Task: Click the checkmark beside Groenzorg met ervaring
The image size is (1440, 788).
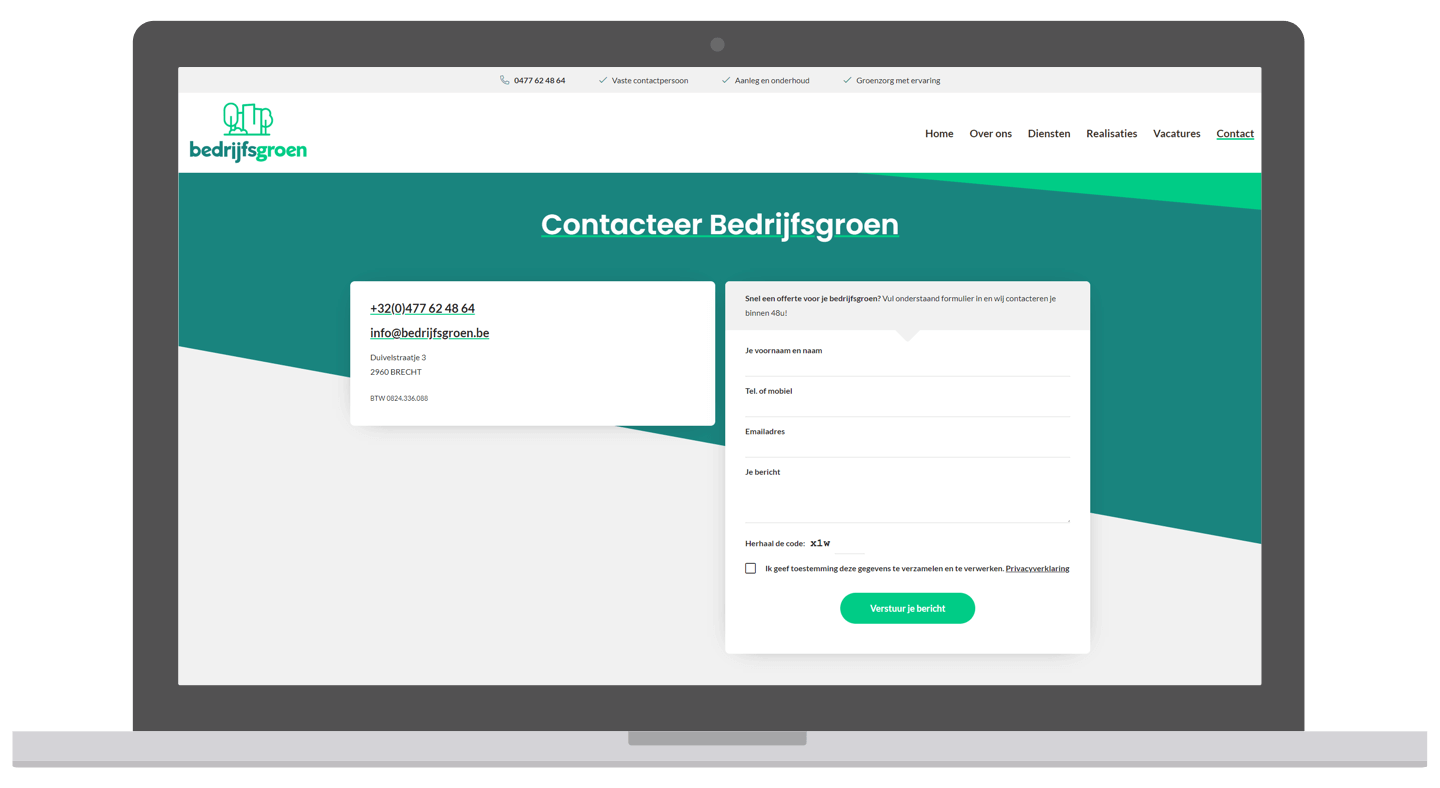Action: pyautogui.click(x=847, y=80)
